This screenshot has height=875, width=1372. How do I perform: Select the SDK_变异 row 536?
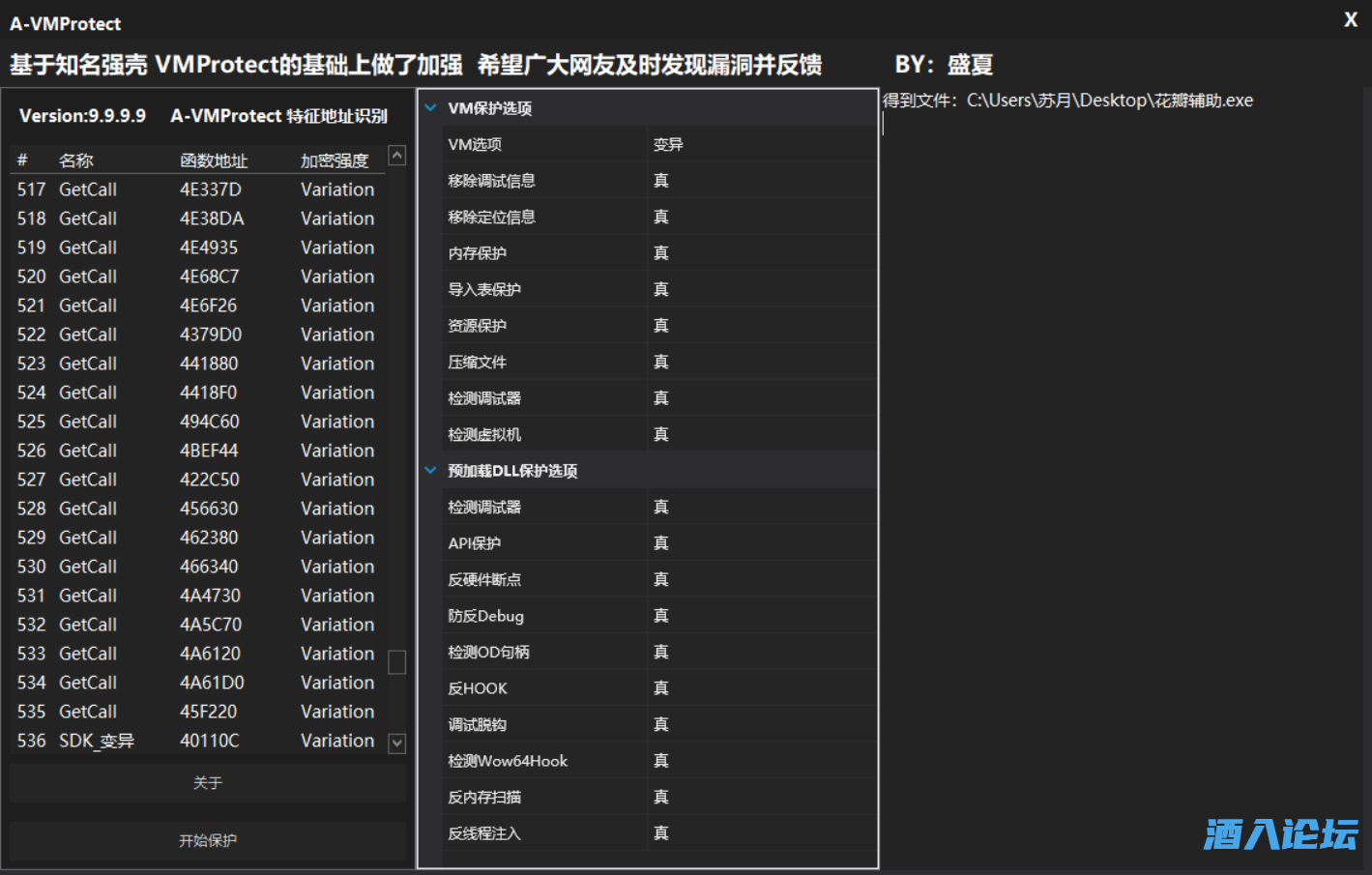(197, 741)
